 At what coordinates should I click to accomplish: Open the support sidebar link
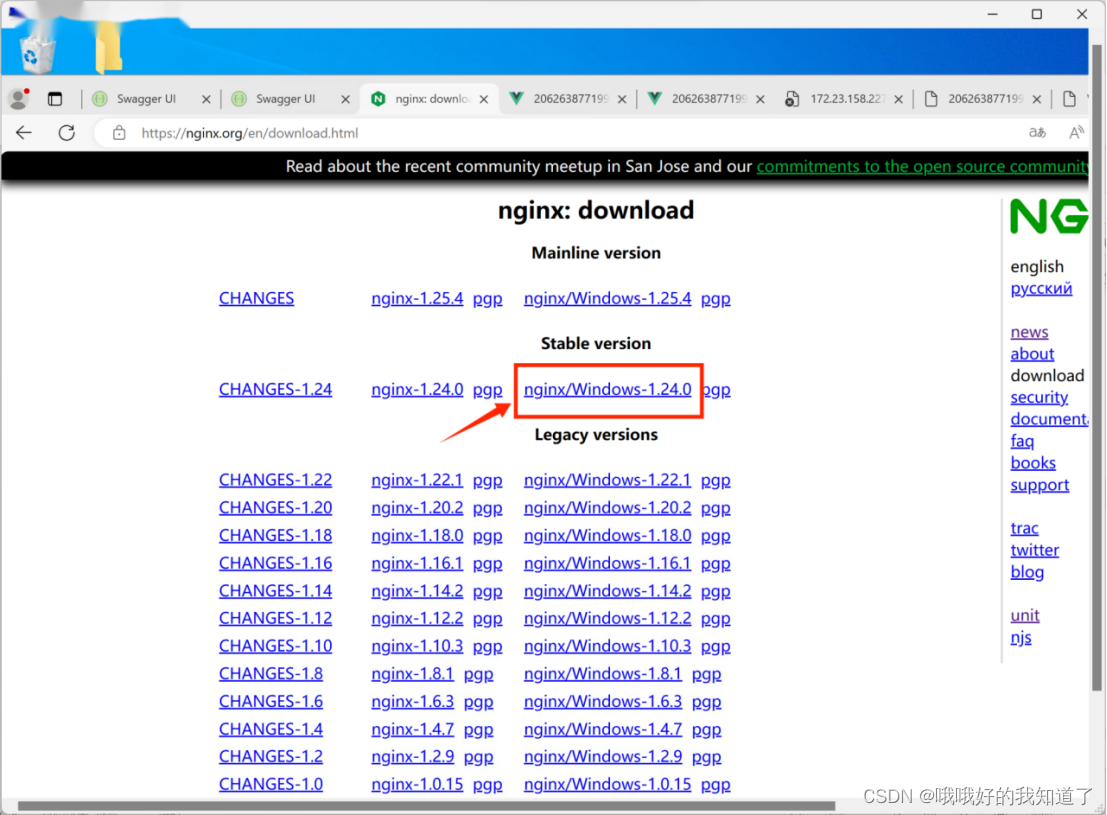tap(1039, 485)
